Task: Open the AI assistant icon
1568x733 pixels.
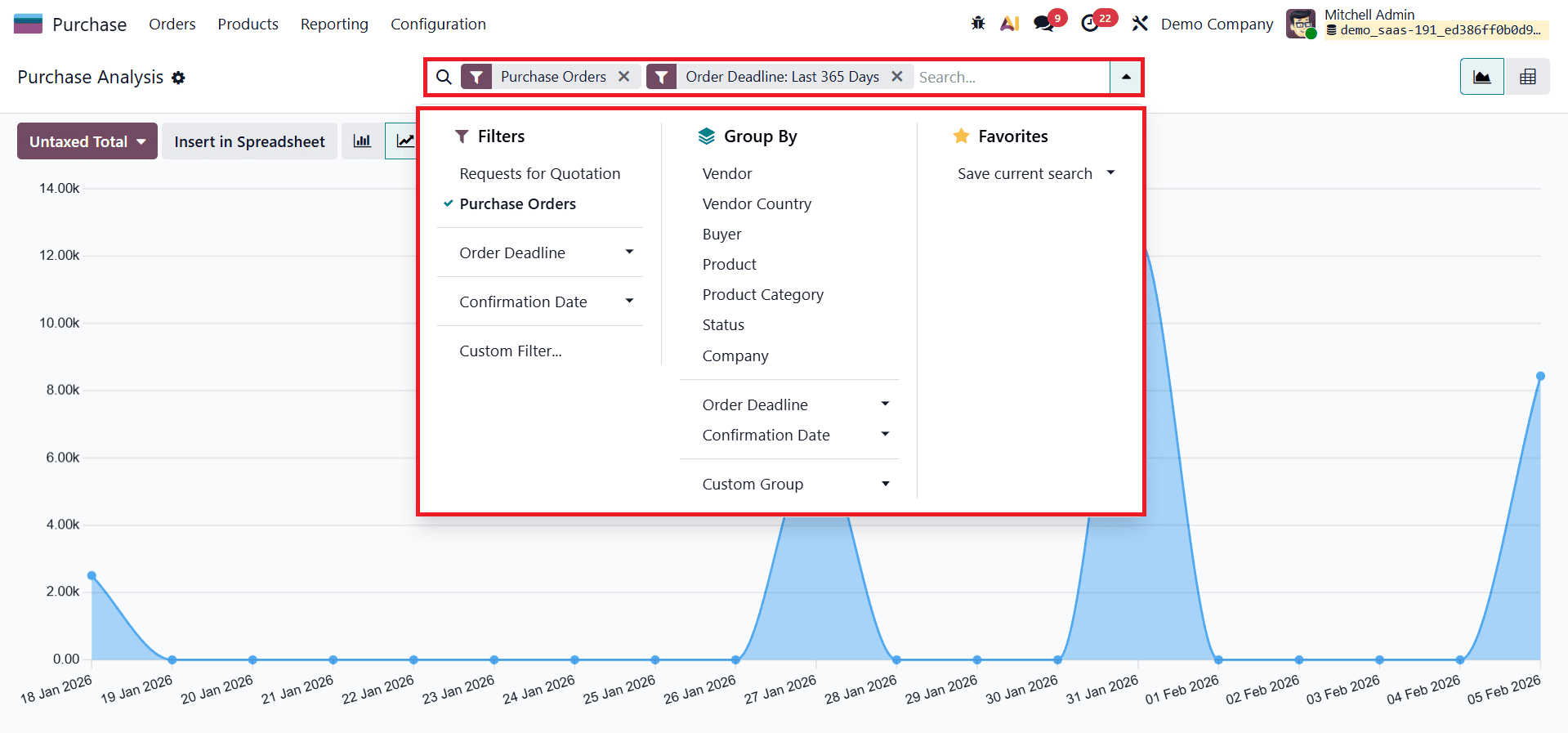Action: (x=1010, y=24)
